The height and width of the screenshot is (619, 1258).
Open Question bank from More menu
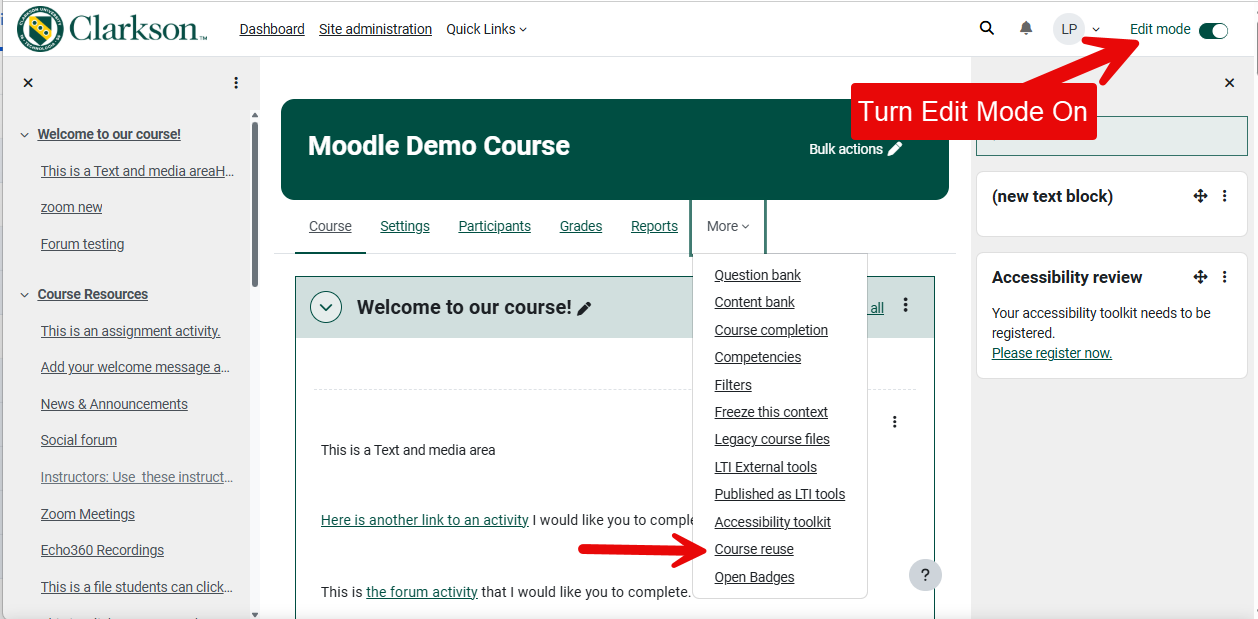(757, 275)
